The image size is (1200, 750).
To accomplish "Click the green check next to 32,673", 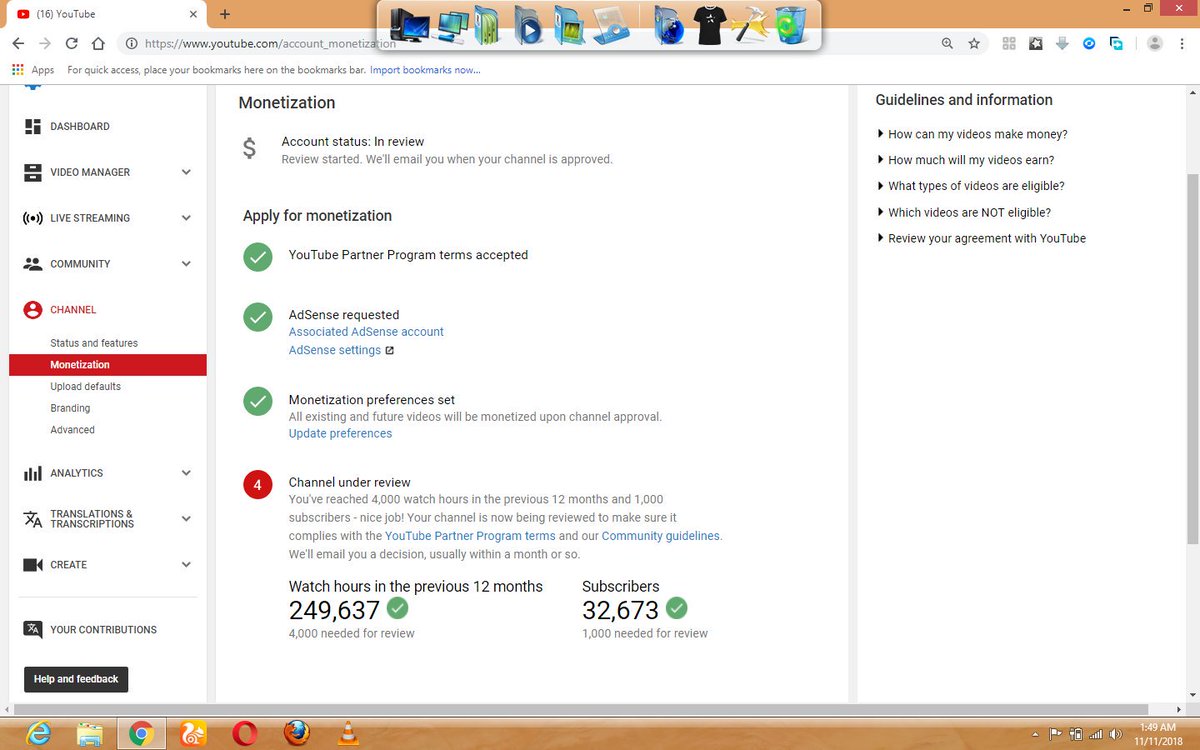I will point(677,608).
